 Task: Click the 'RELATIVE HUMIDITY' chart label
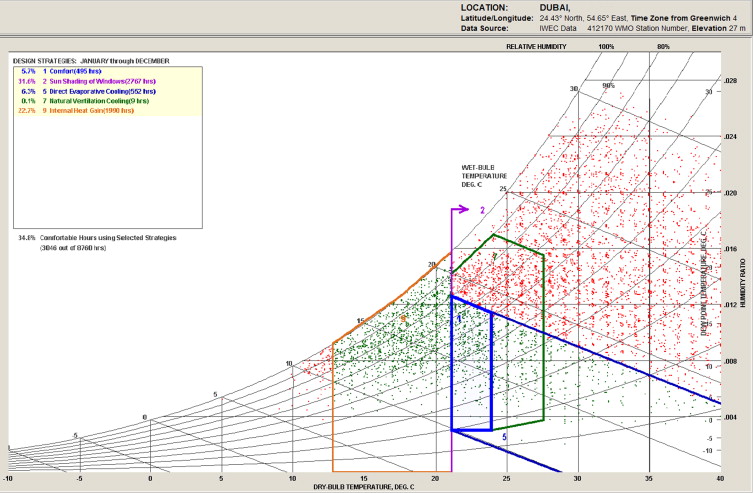pos(536,47)
